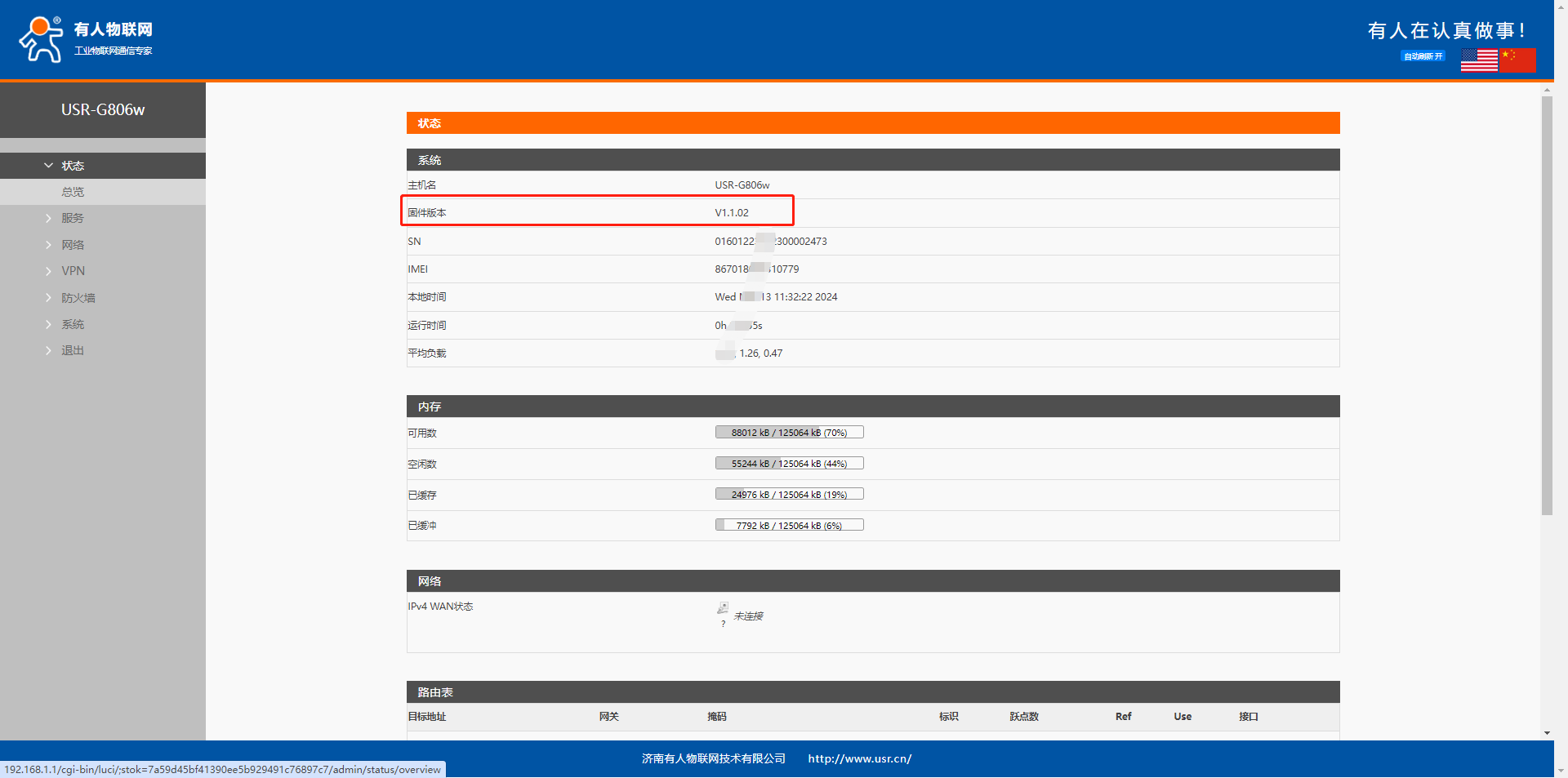This screenshot has height=778, width=1568.
Task: Toggle the 自动刷新 开 auto-refresh button
Action: point(1423,56)
